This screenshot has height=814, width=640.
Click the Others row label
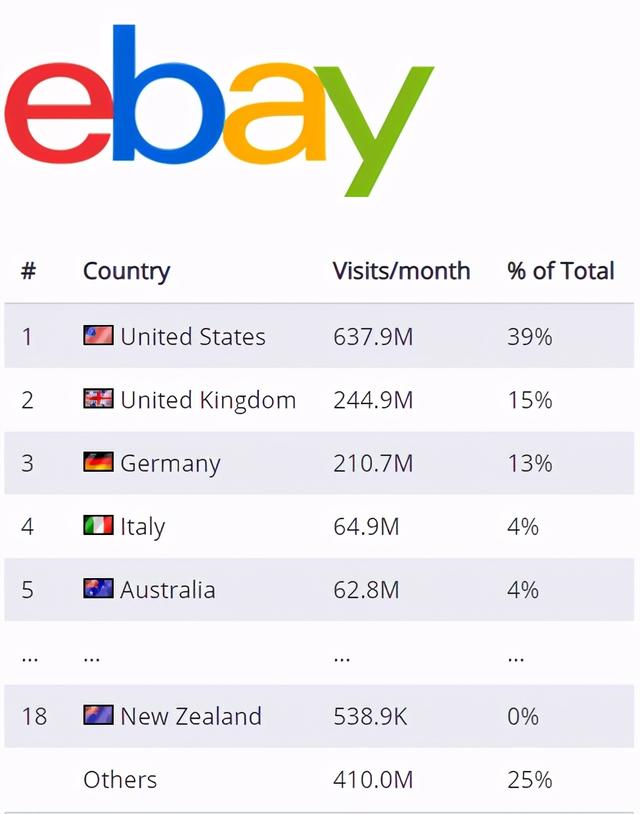click(120, 780)
